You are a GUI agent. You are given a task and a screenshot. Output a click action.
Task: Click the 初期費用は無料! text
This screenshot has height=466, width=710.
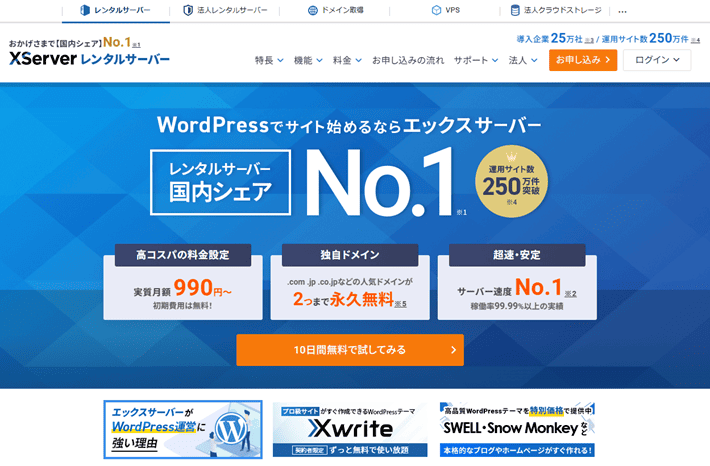point(182,306)
